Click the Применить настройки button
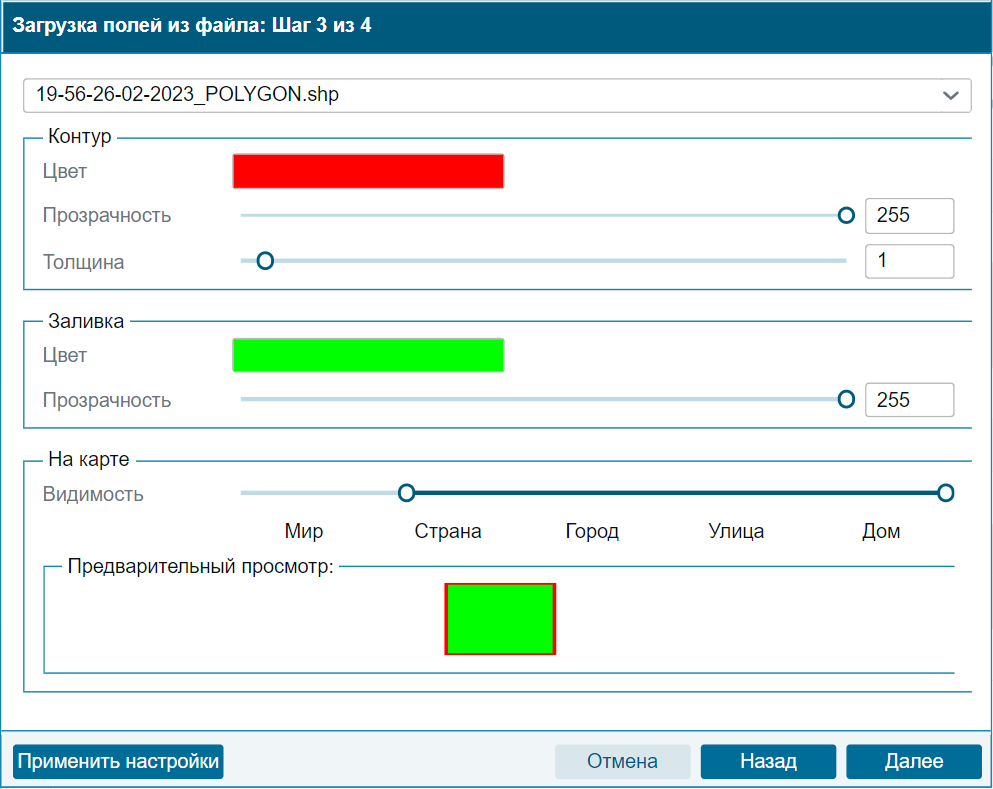Screen dimensions: 993x789 (x=118, y=761)
